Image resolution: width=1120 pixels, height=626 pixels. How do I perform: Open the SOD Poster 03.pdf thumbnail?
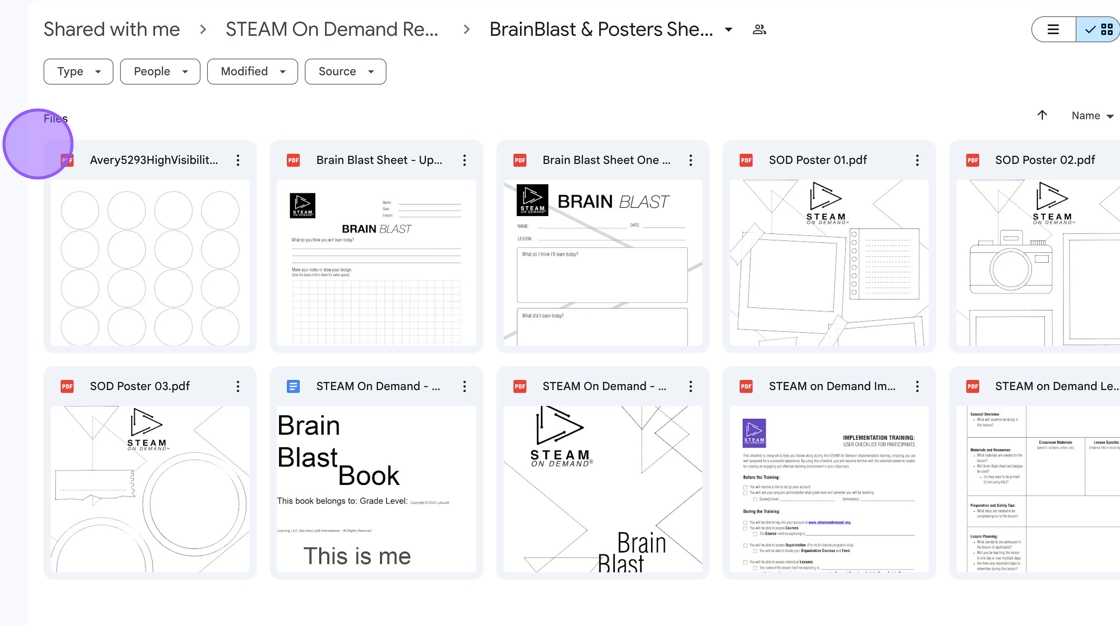[150, 489]
